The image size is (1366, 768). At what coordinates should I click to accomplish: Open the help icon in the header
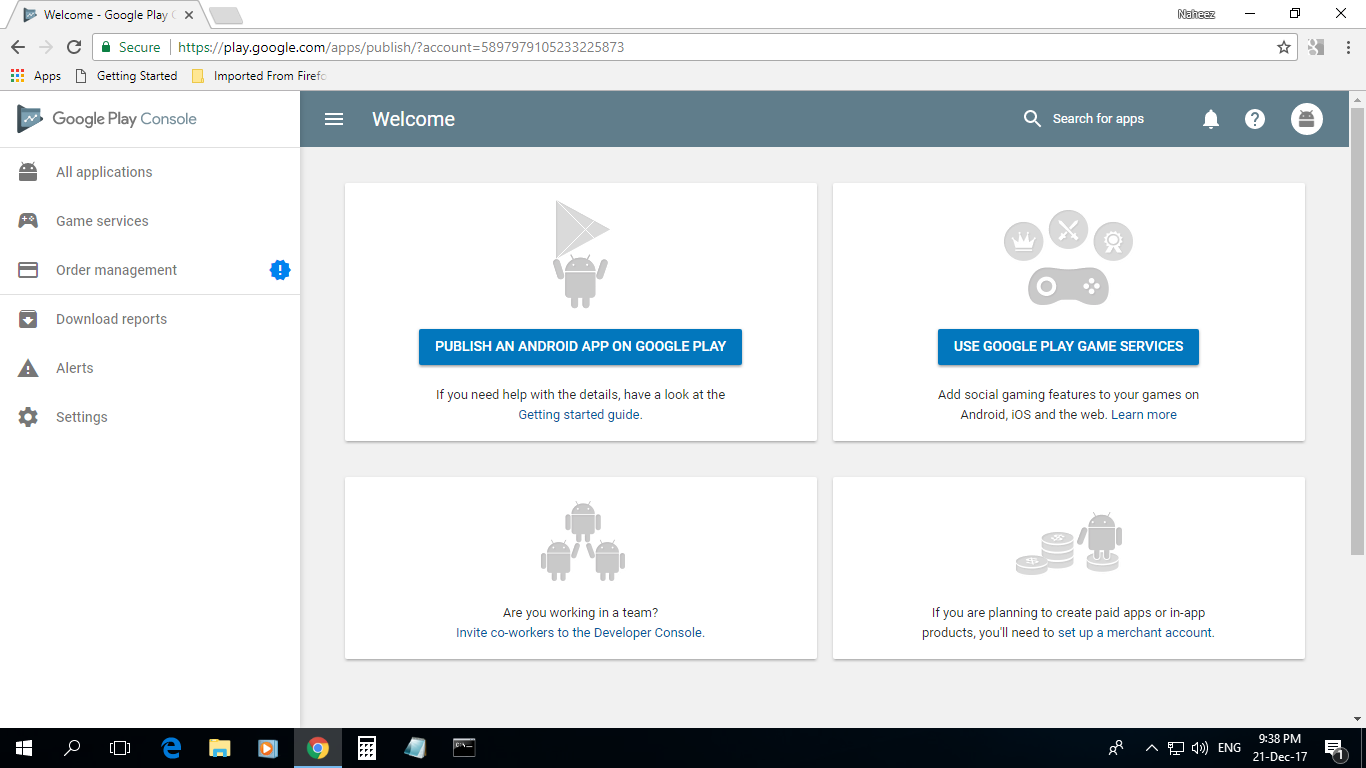[x=1255, y=119]
